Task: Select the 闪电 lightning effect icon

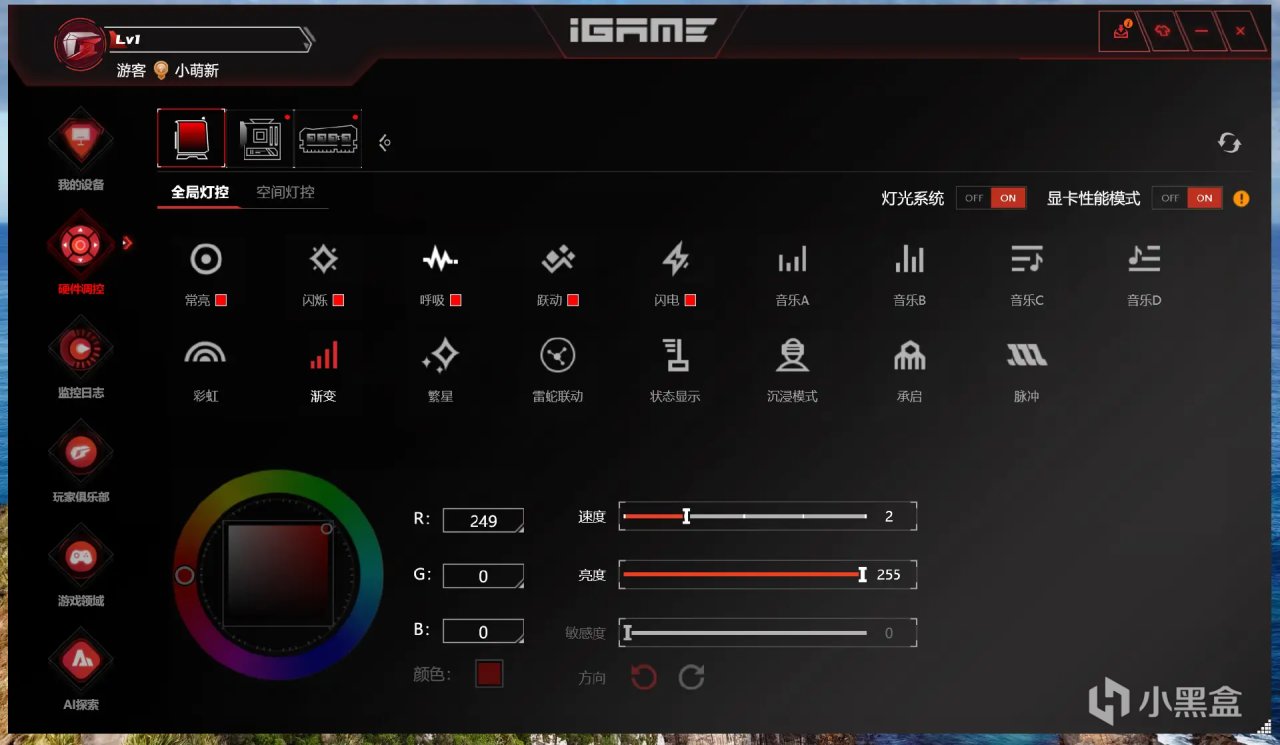Action: pyautogui.click(x=675, y=260)
